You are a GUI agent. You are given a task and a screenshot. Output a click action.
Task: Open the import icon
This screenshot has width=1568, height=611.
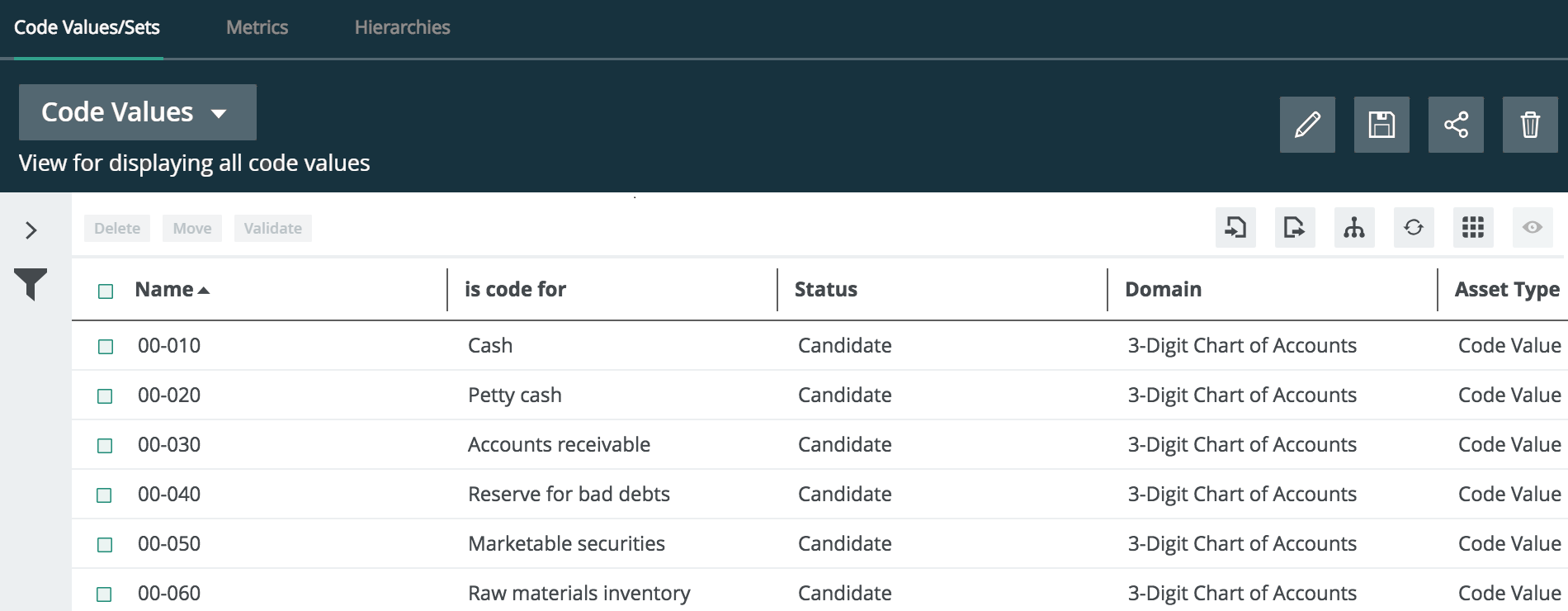click(x=1235, y=228)
